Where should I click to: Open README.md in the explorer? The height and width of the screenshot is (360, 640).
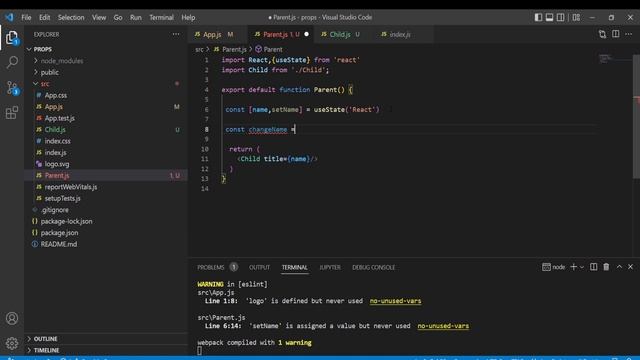coord(105,244)
